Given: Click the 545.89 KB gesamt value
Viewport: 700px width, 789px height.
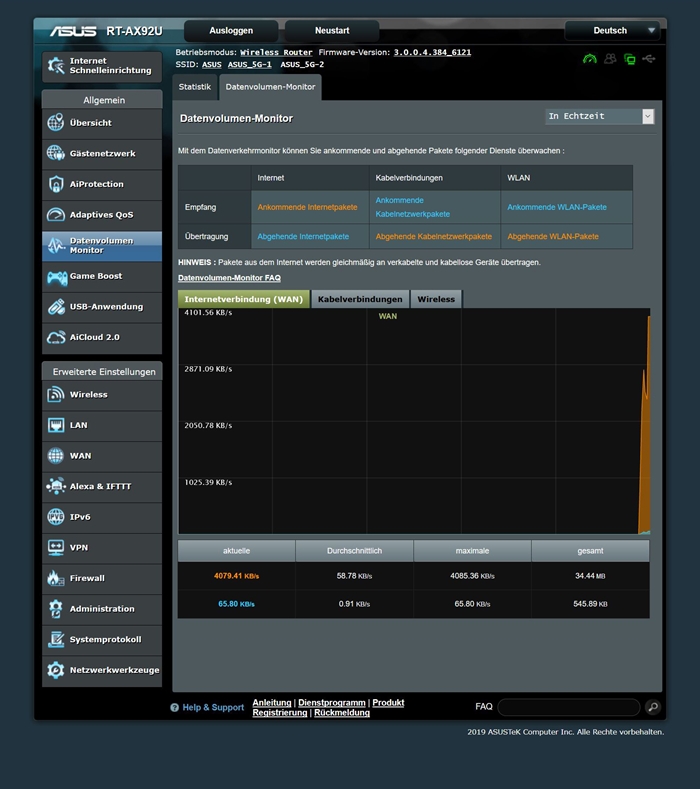Looking at the screenshot, I should pyautogui.click(x=590, y=604).
